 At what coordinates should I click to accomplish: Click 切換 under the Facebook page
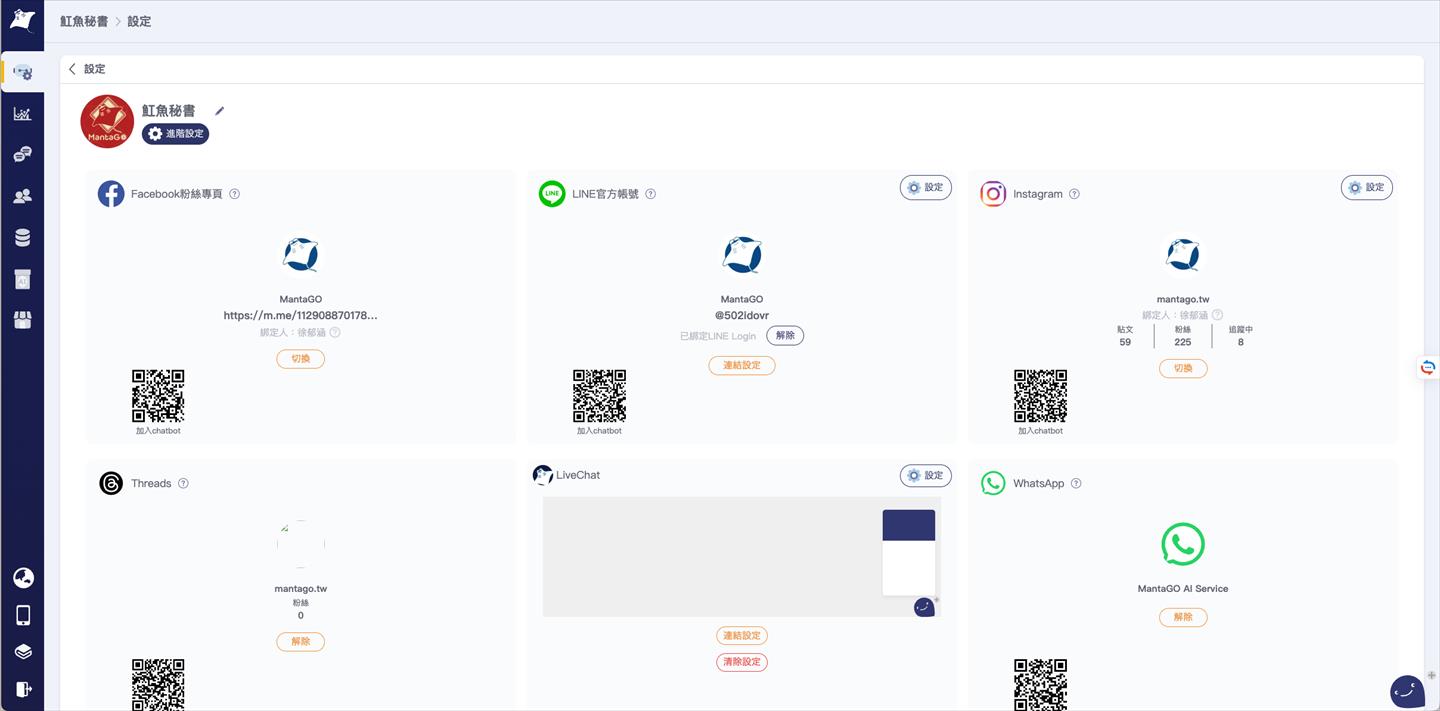(300, 359)
